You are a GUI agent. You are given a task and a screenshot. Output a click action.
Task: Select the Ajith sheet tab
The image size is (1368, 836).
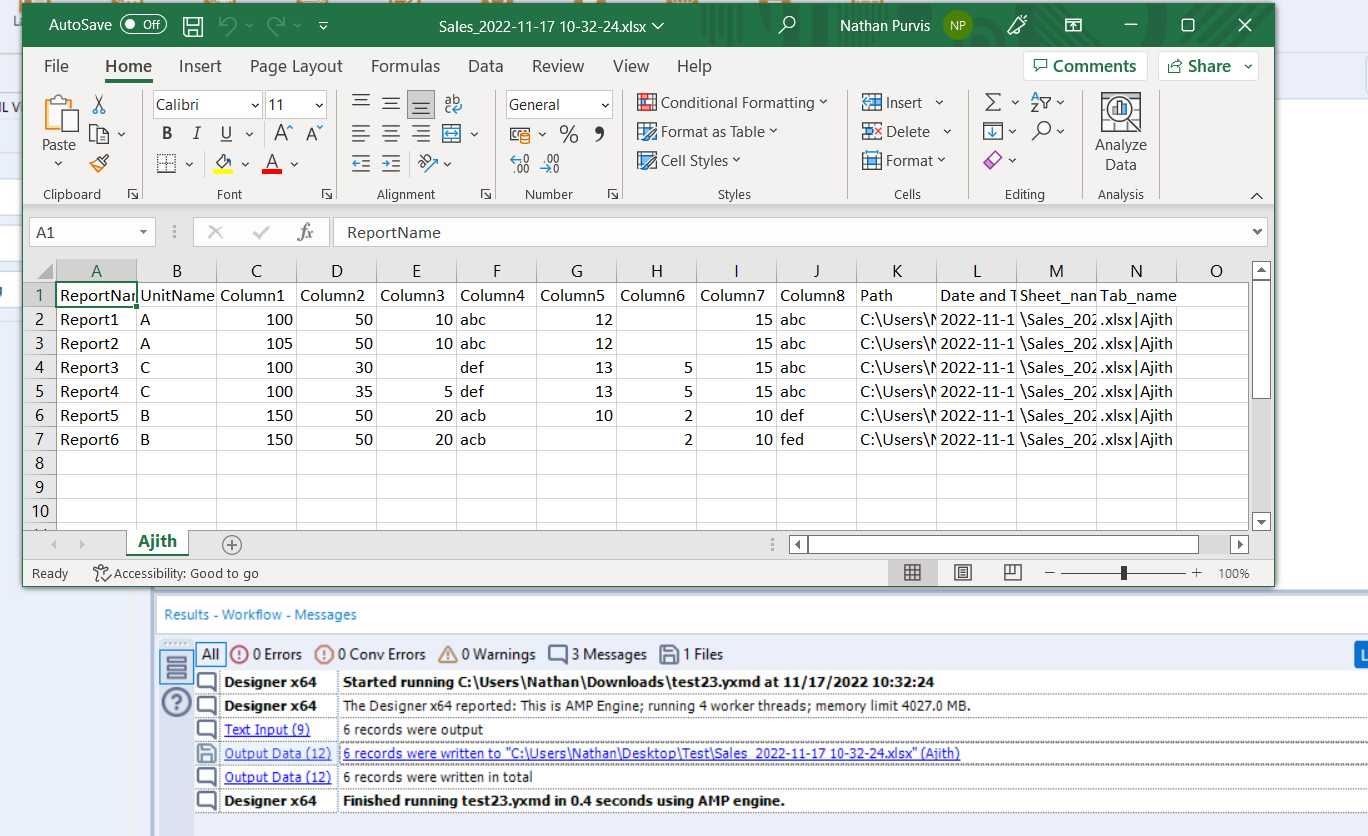(x=157, y=542)
